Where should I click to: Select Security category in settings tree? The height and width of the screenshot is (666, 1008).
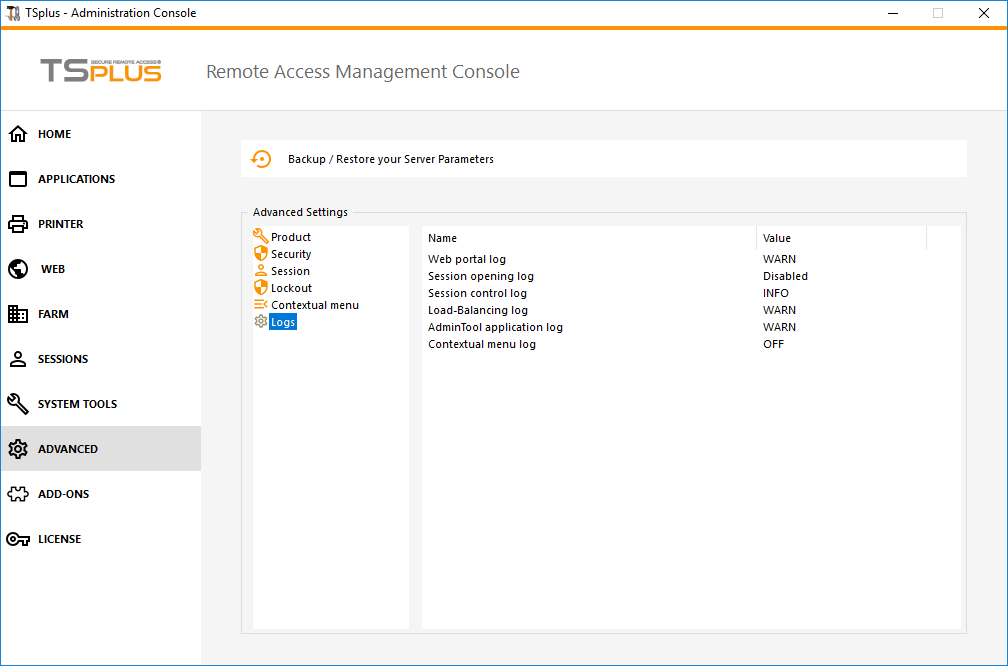point(291,254)
